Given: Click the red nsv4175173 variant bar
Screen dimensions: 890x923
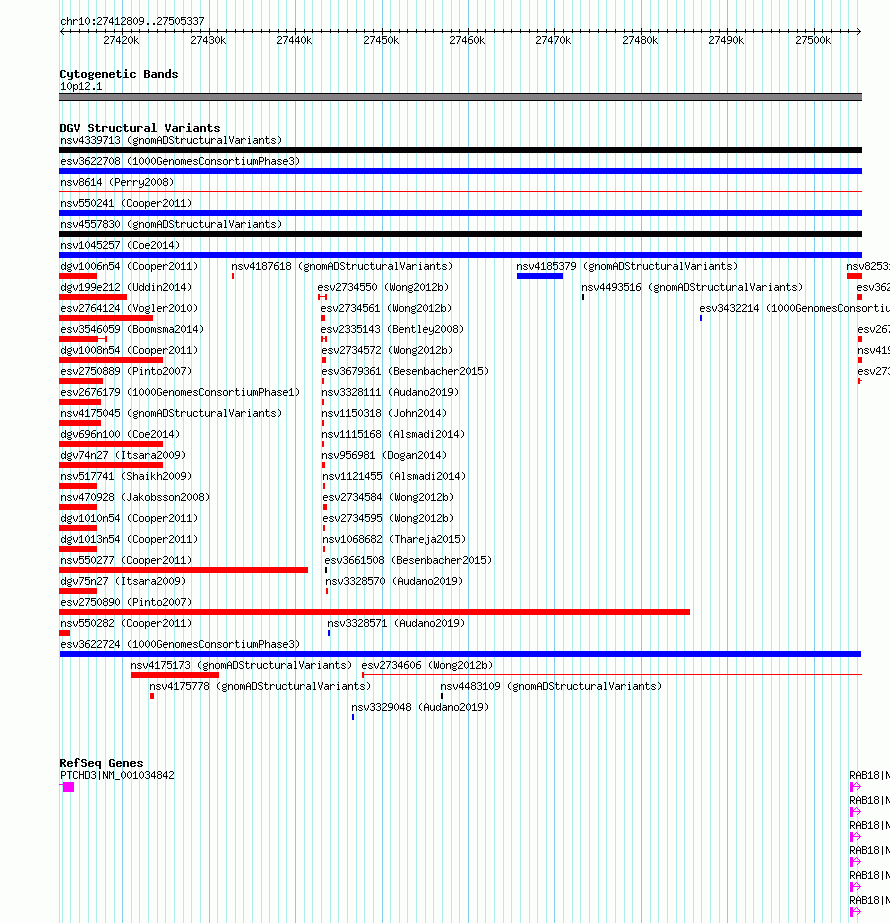Looking at the screenshot, I should (175, 675).
